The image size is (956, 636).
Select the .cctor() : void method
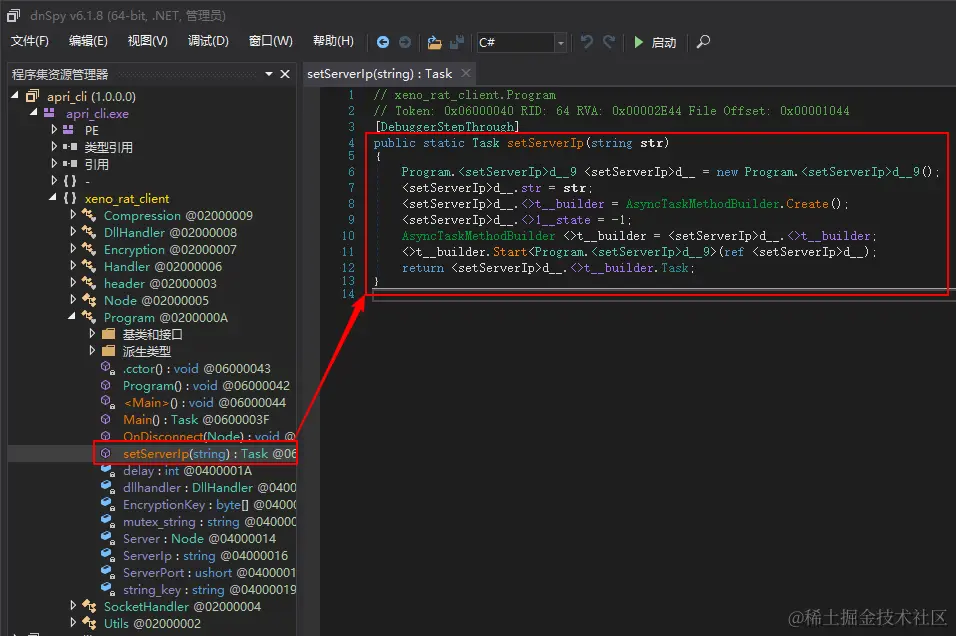pyautogui.click(x=196, y=368)
